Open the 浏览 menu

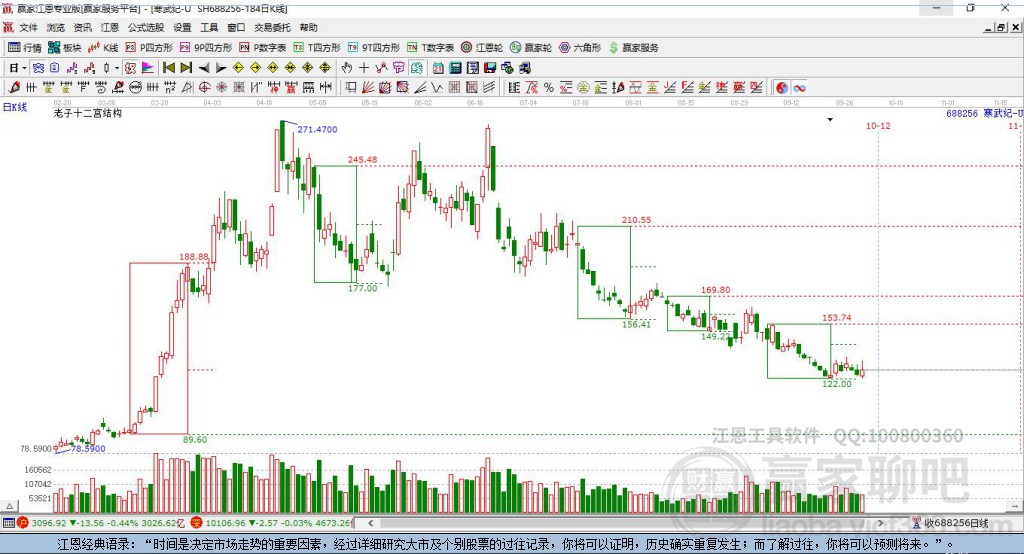(x=56, y=27)
